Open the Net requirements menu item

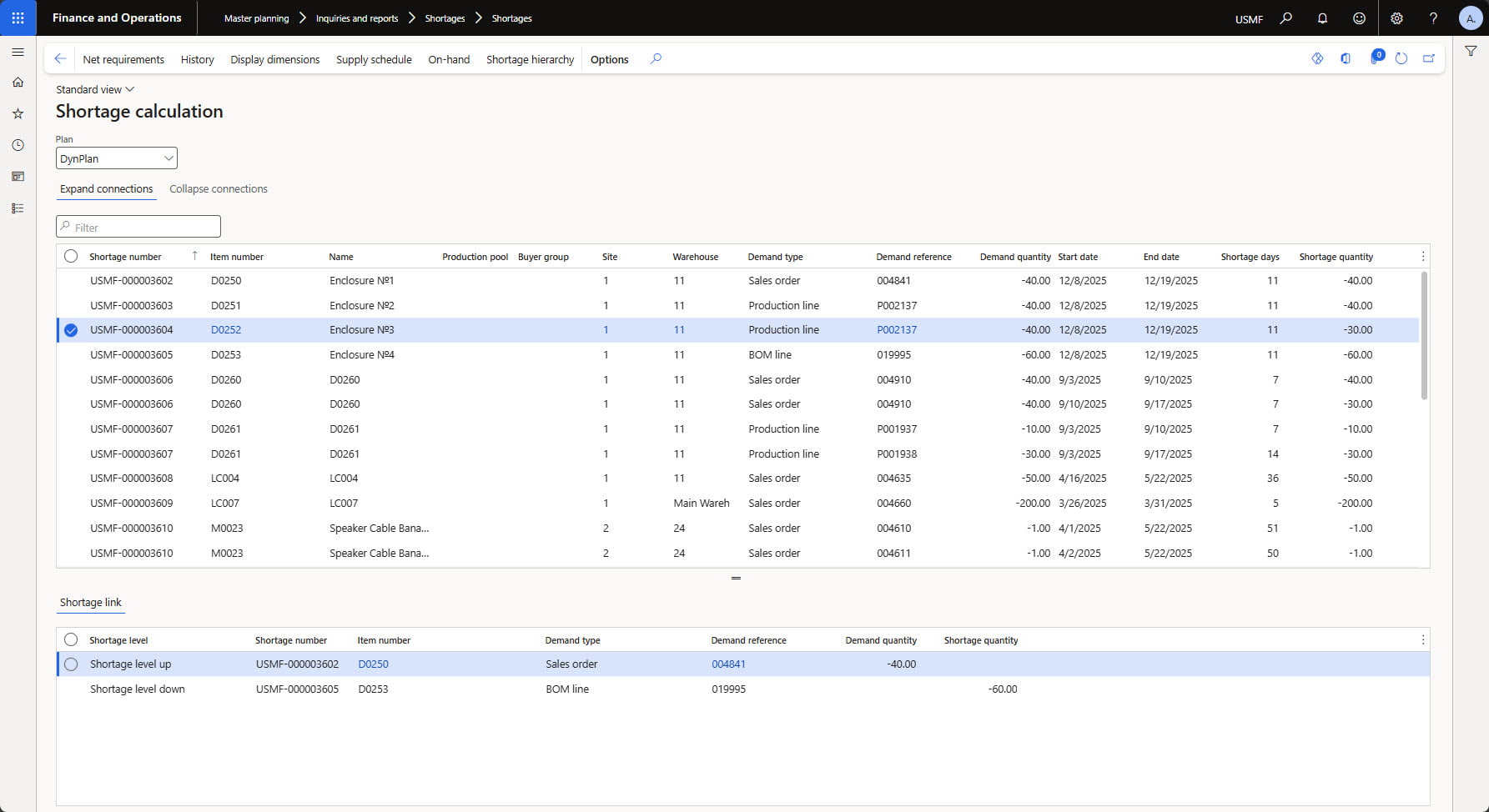pyautogui.click(x=123, y=59)
